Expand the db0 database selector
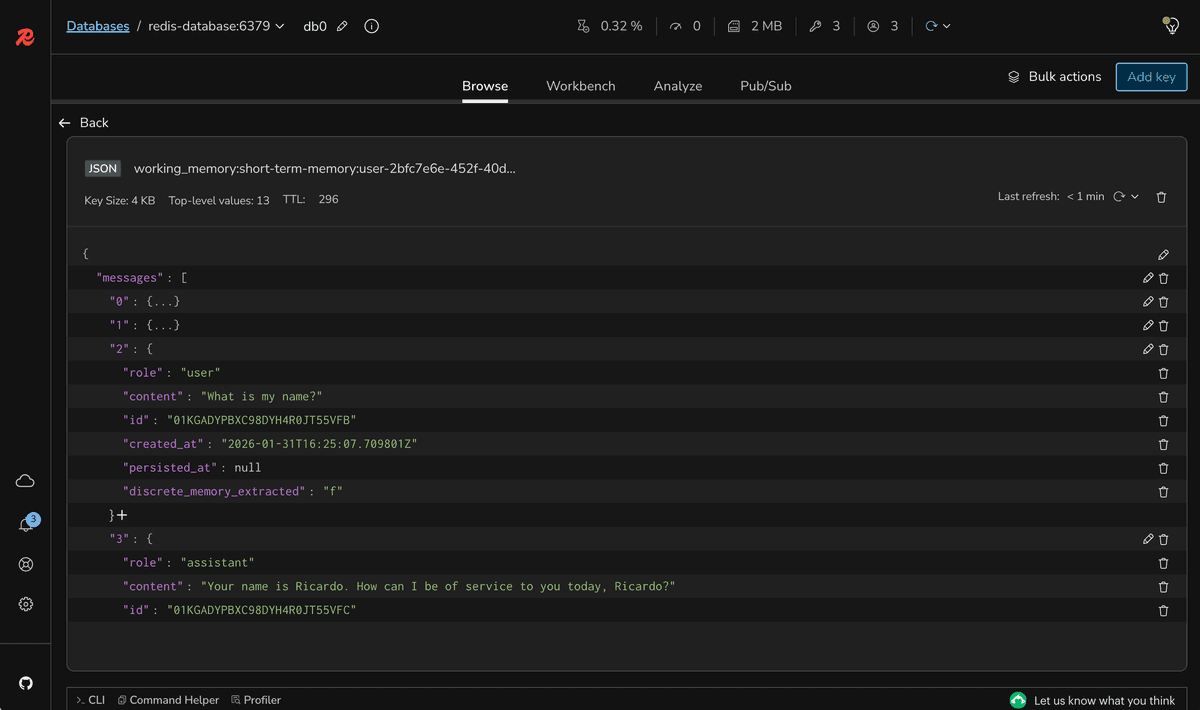Screen dimensions: 1200x710 click(x=278, y=26)
